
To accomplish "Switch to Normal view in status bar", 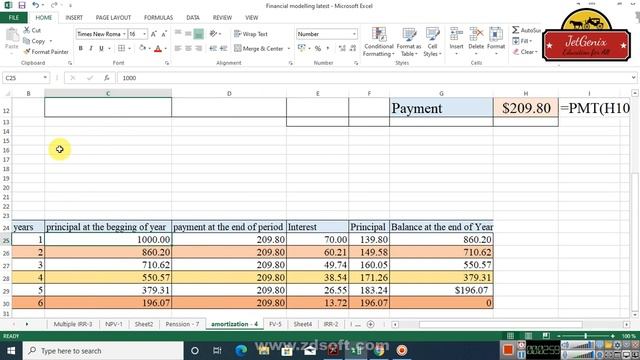I will click(x=510, y=336).
